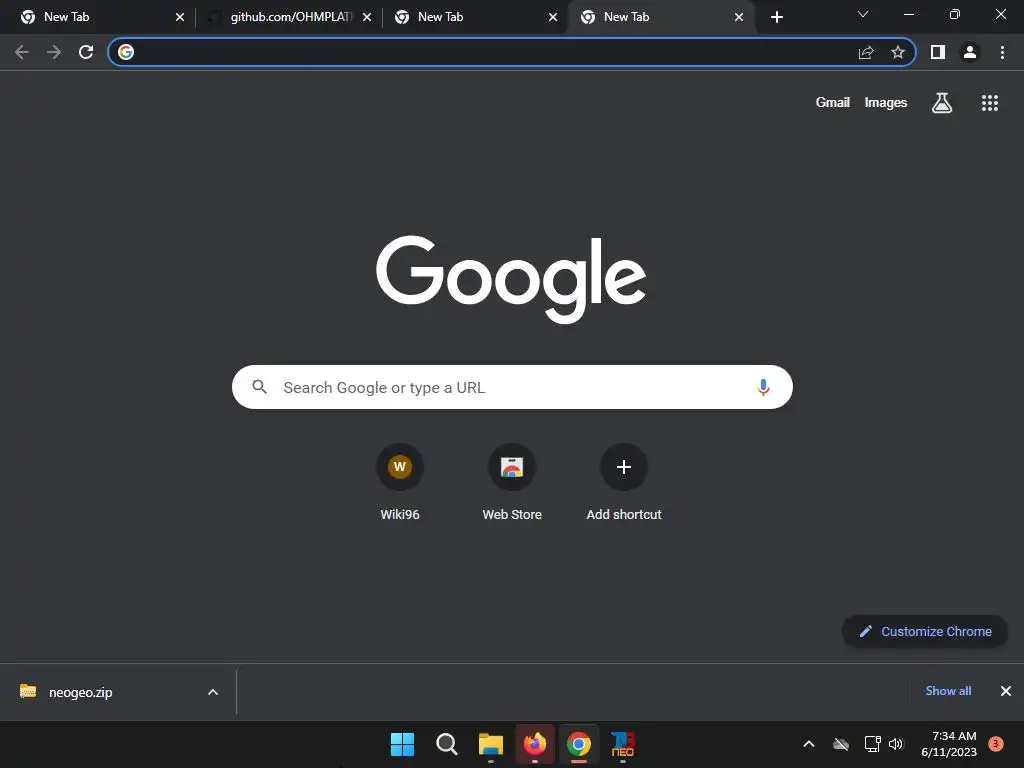Click the Search Google or type a URL box
1024x768 pixels.
[512, 387]
